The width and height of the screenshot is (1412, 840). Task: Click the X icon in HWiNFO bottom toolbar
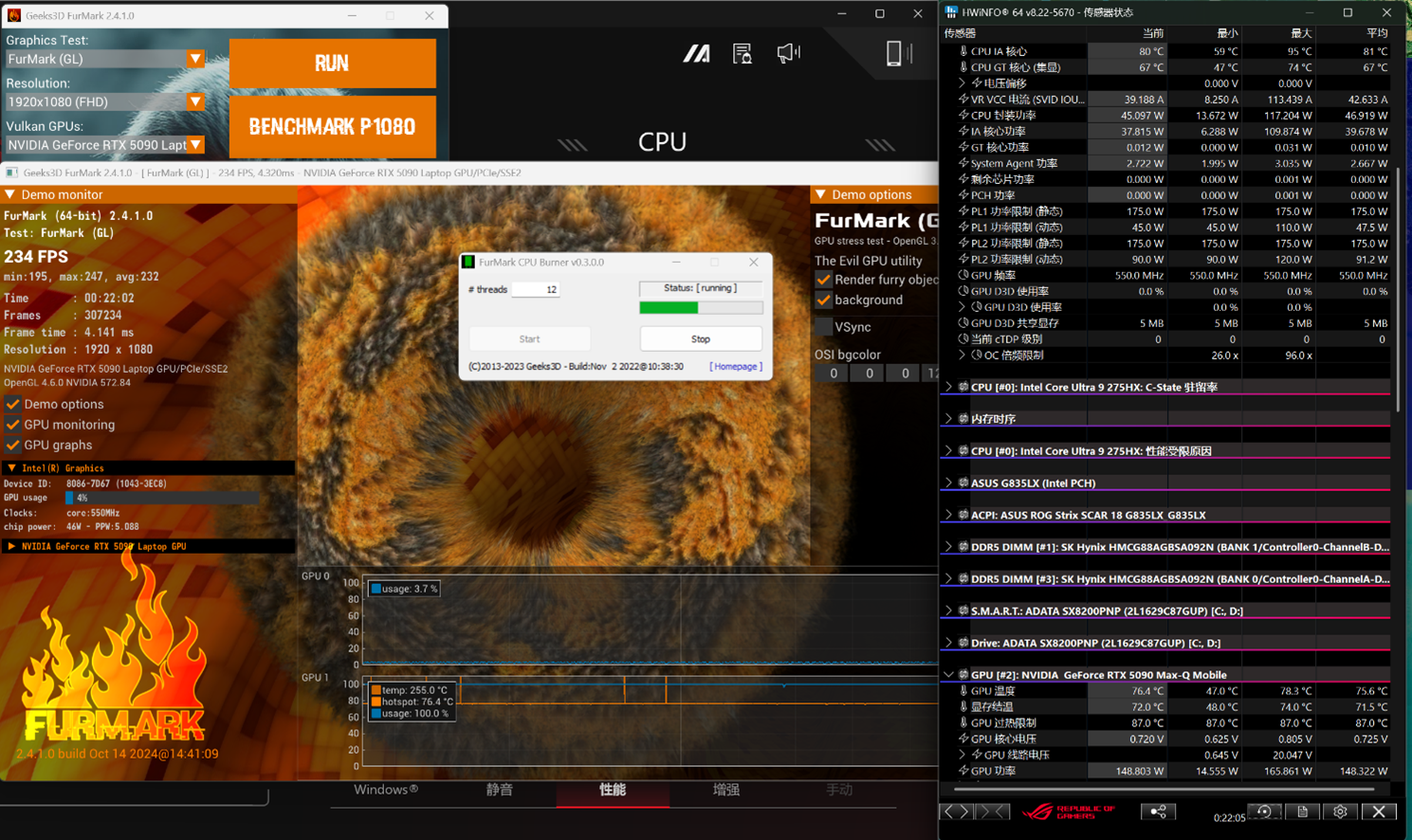pyautogui.click(x=1379, y=812)
